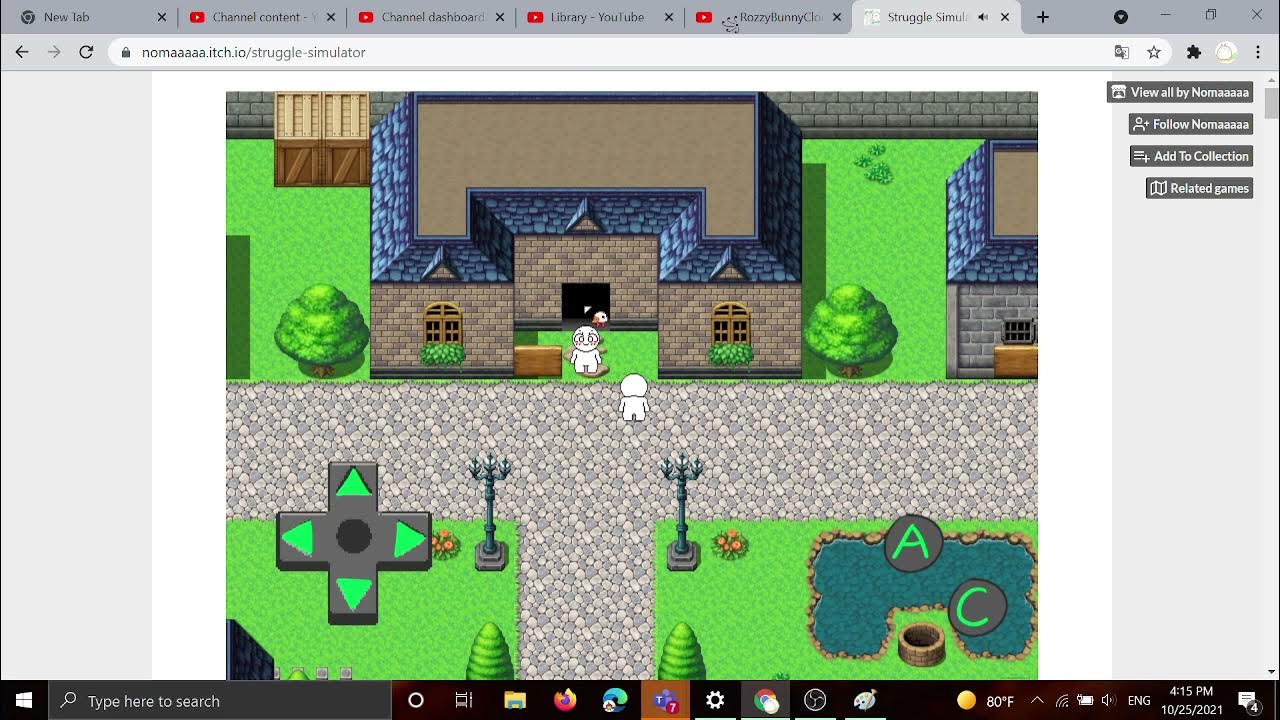Image resolution: width=1280 pixels, height=720 pixels.
Task: Click the translate page icon
Action: coord(1122,52)
